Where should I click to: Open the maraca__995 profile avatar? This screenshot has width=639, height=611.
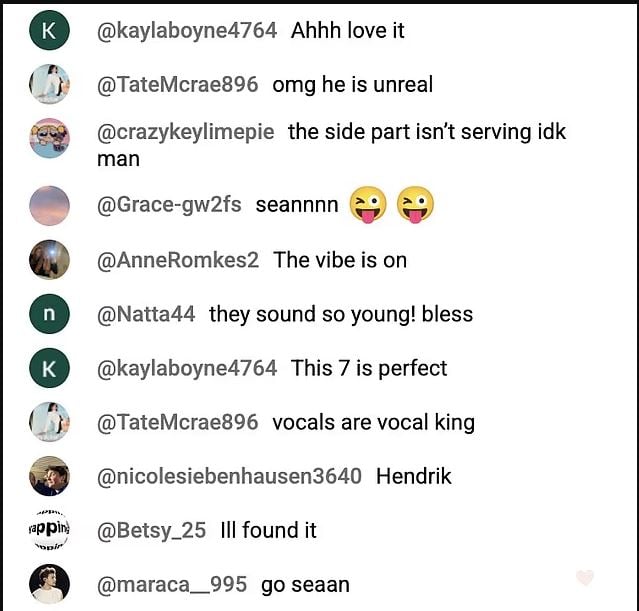click(49, 584)
